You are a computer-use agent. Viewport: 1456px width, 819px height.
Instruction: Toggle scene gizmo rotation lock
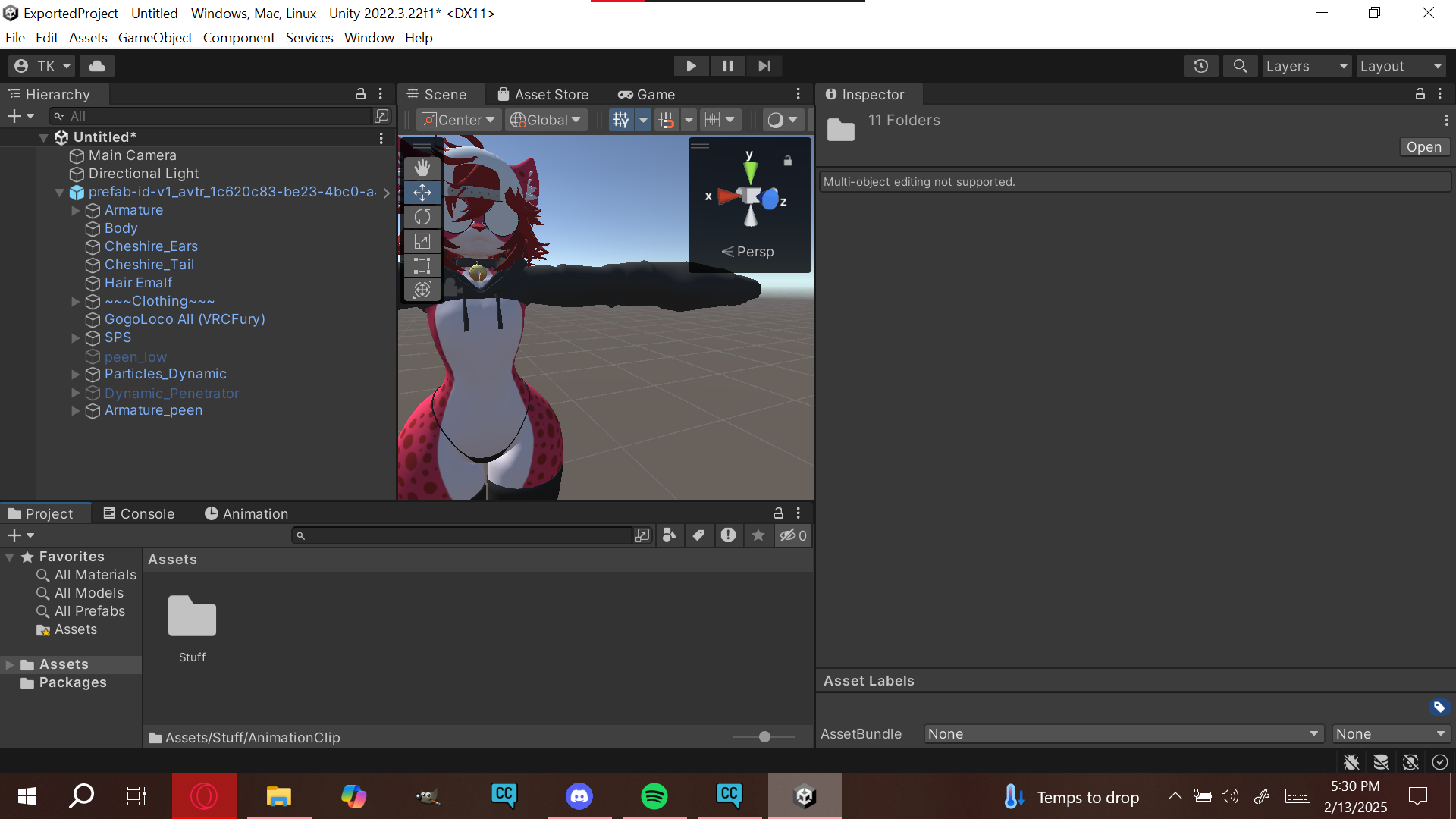pos(788,161)
